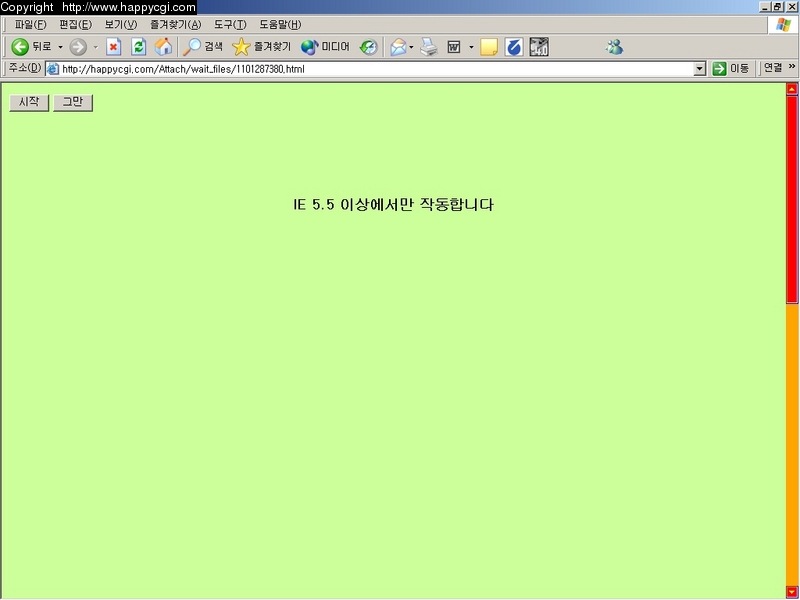
Task: Expand the address bar dropdown
Action: click(700, 69)
